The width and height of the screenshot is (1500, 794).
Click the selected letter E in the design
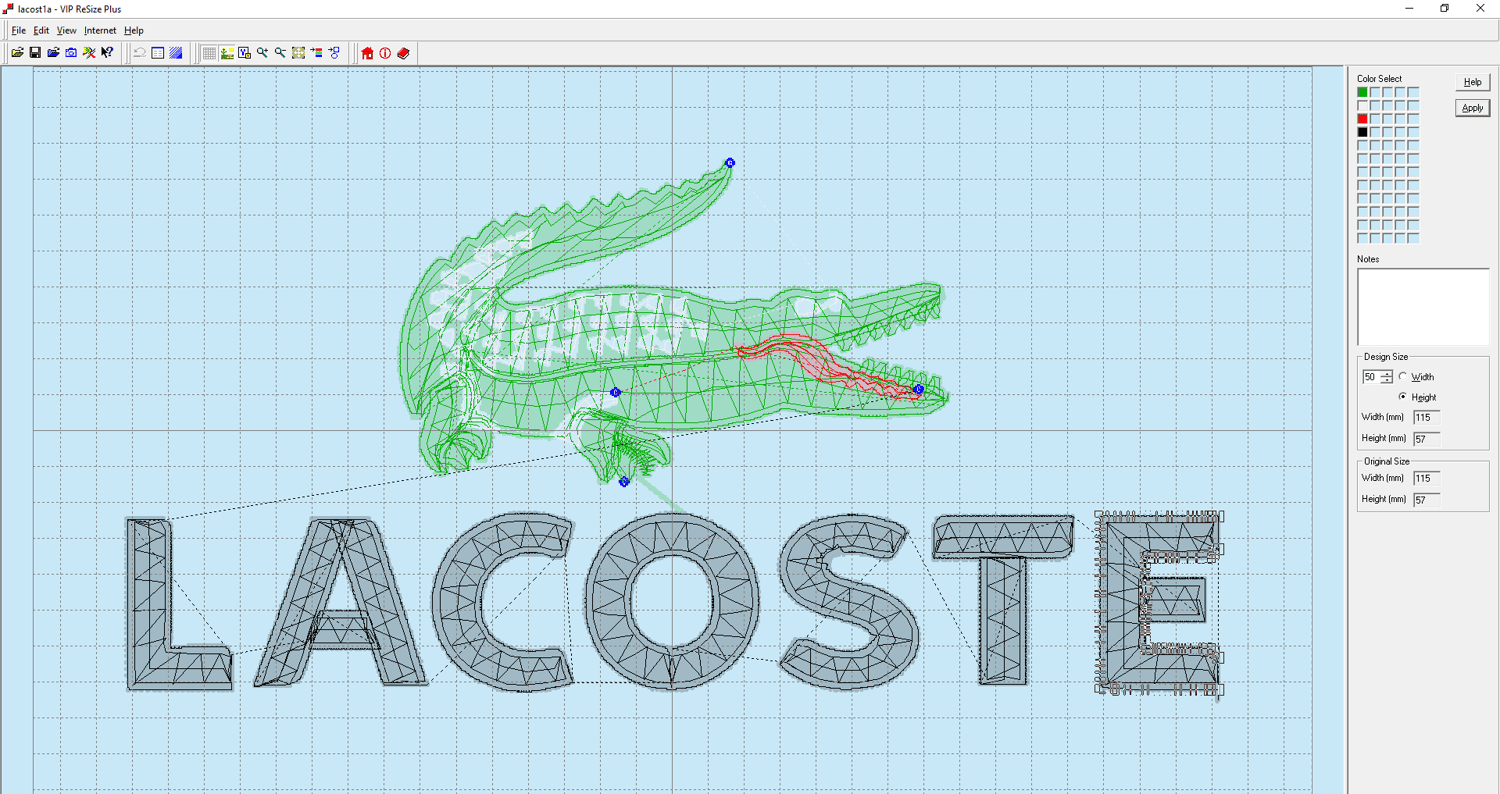click(x=1159, y=603)
